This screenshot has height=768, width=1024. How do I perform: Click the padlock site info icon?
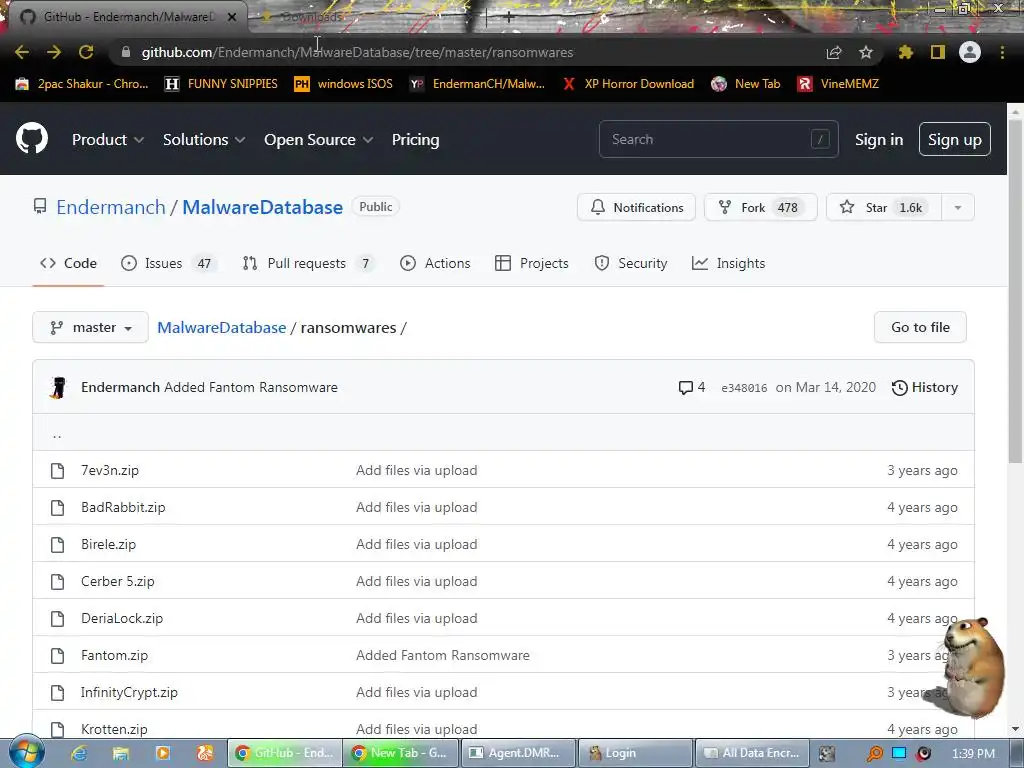point(126,52)
